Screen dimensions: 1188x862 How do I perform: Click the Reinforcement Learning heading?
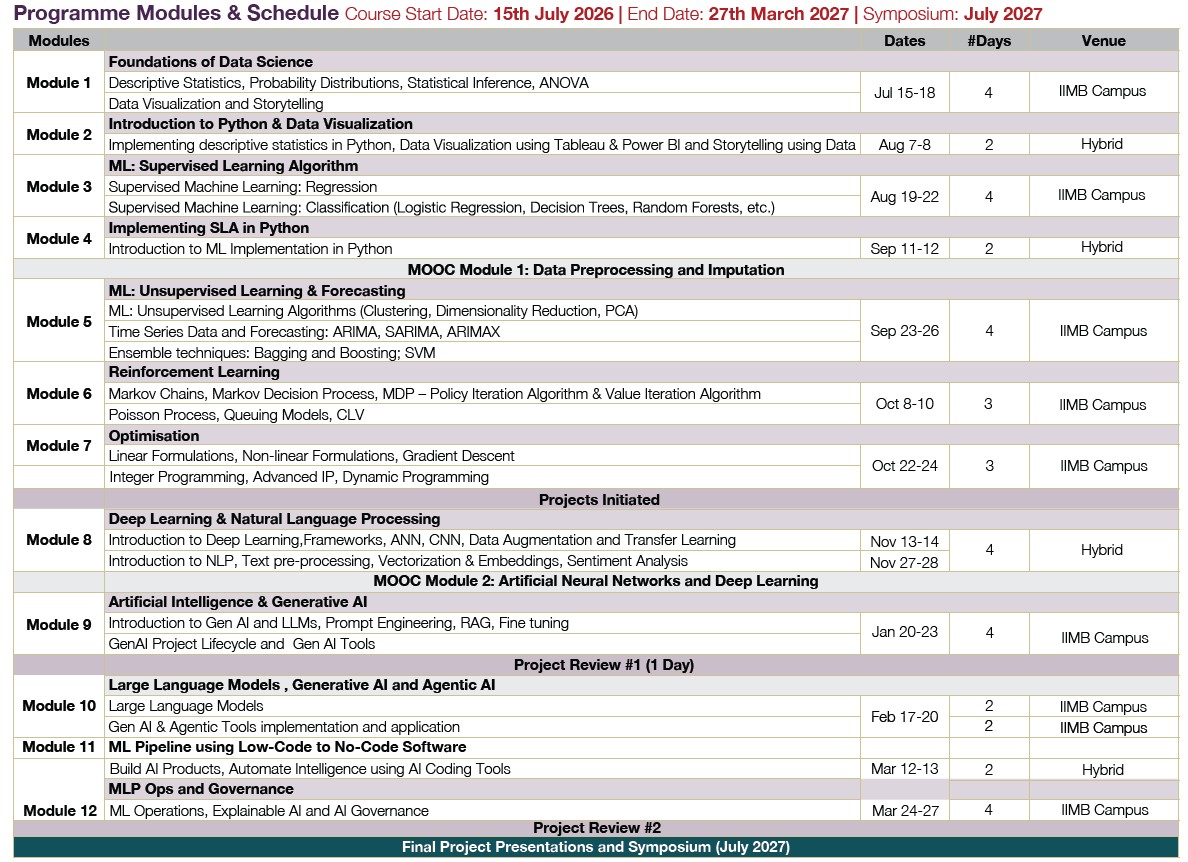[x=193, y=373]
